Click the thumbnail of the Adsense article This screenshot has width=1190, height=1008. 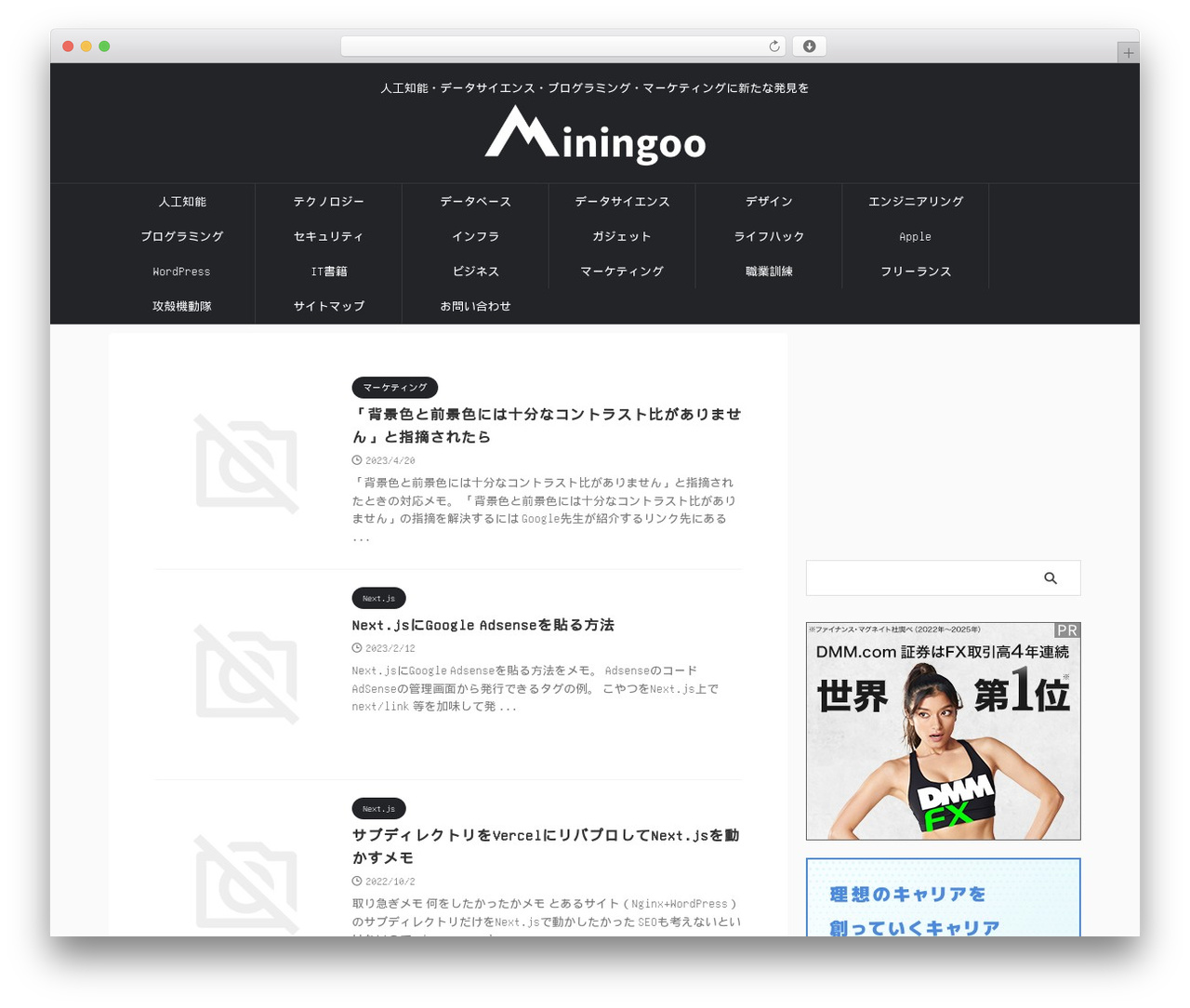tap(246, 674)
